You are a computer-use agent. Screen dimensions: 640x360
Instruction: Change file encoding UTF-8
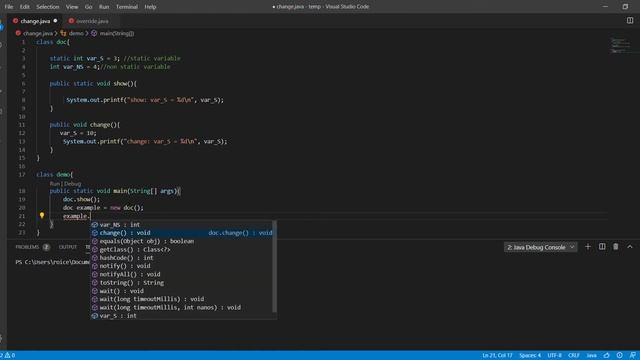(x=554, y=356)
